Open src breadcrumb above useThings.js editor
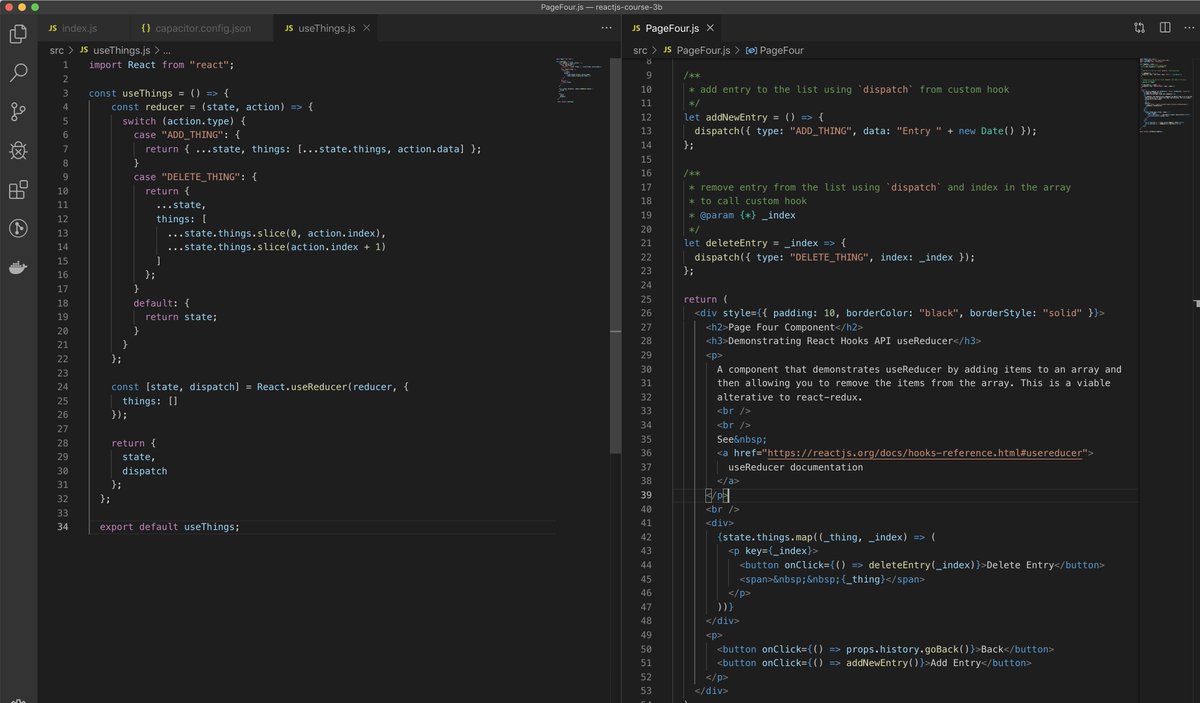 point(56,50)
